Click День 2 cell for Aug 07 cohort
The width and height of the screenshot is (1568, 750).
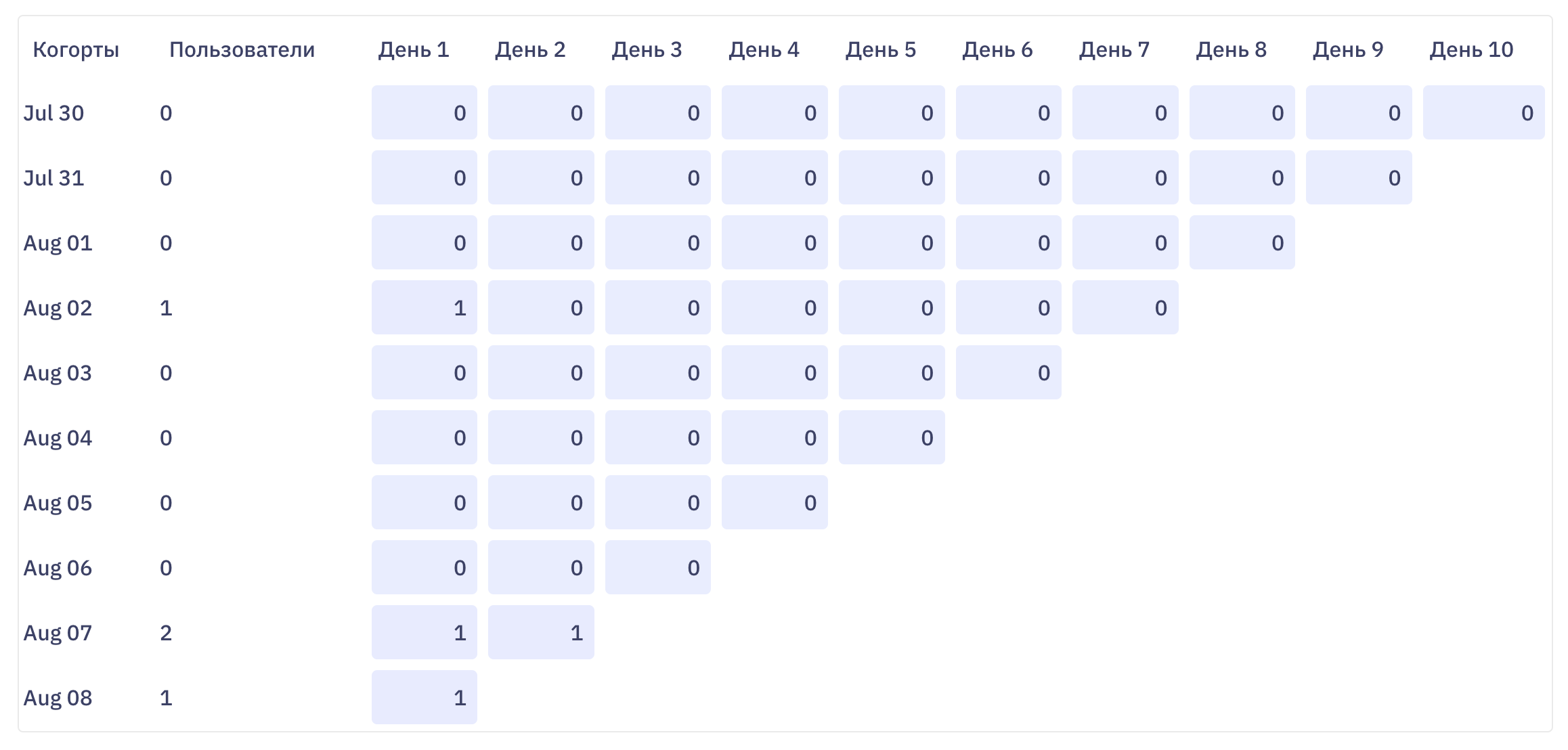[541, 633]
